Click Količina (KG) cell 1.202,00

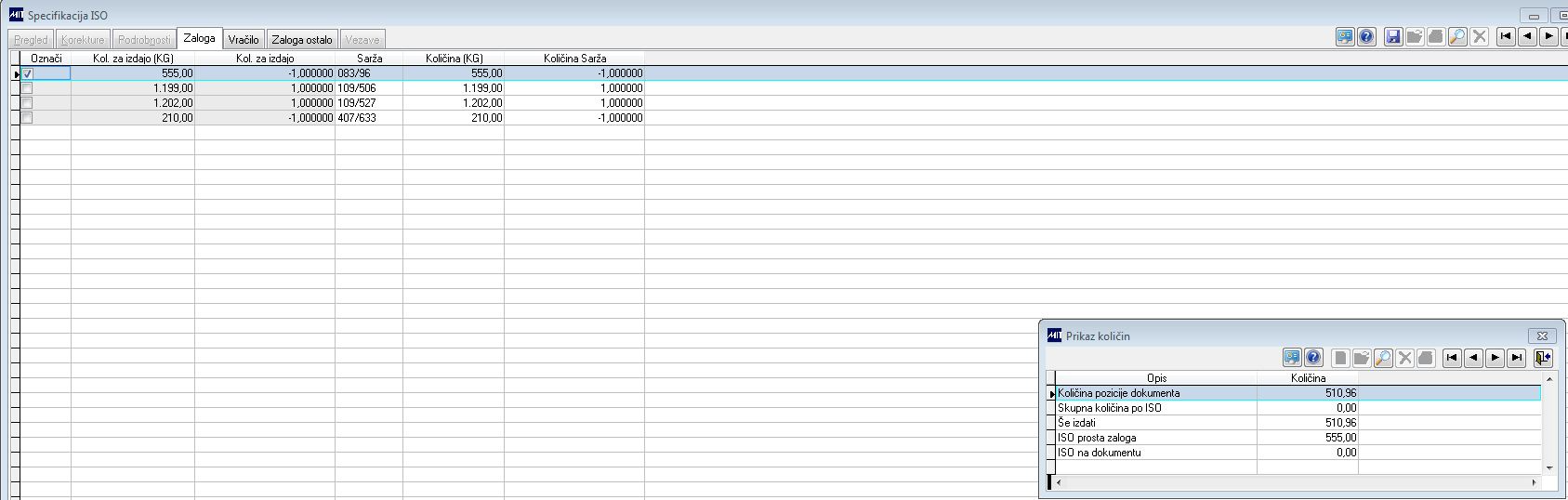(x=454, y=103)
